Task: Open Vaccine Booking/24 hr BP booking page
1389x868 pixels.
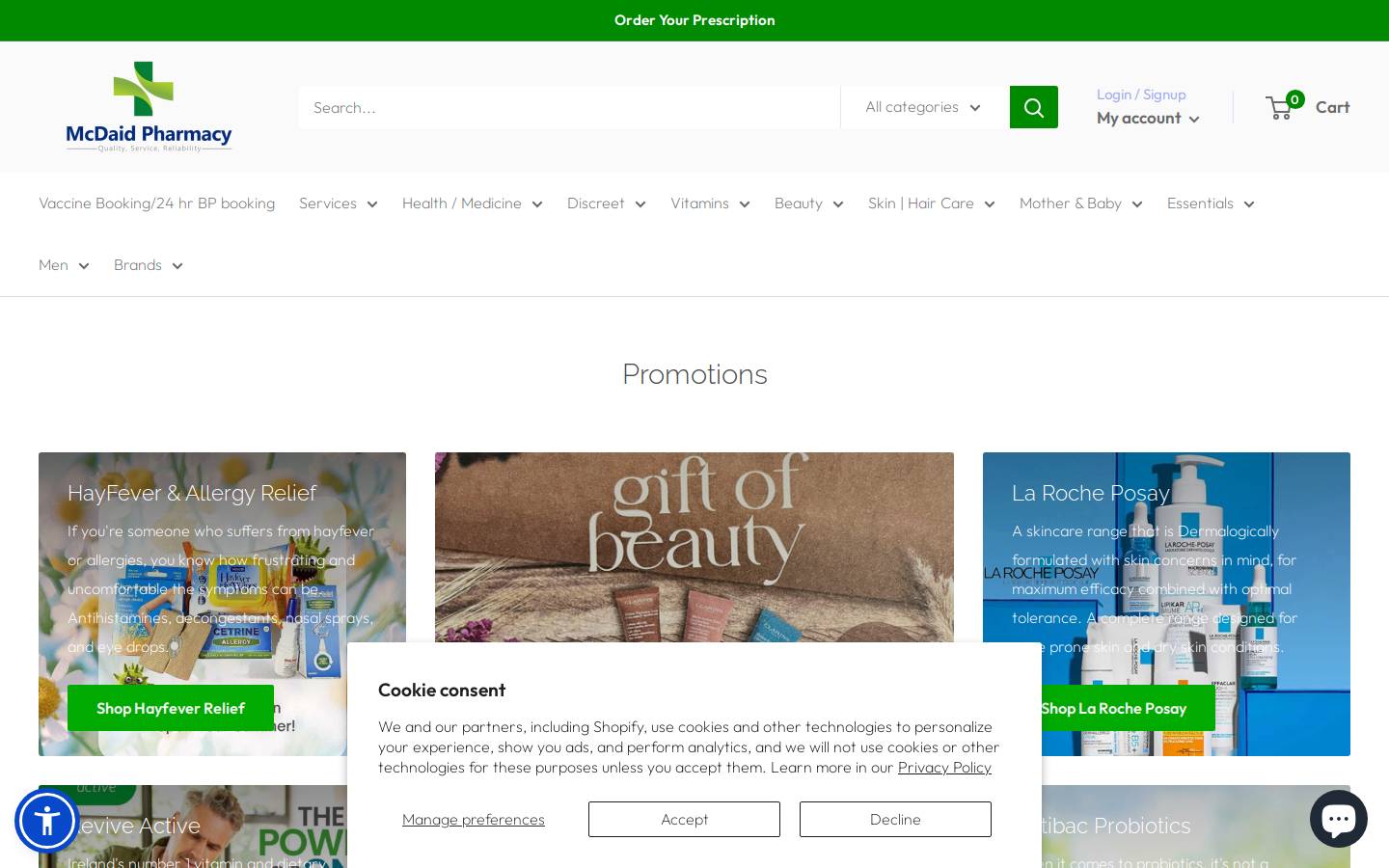Action: (156, 203)
